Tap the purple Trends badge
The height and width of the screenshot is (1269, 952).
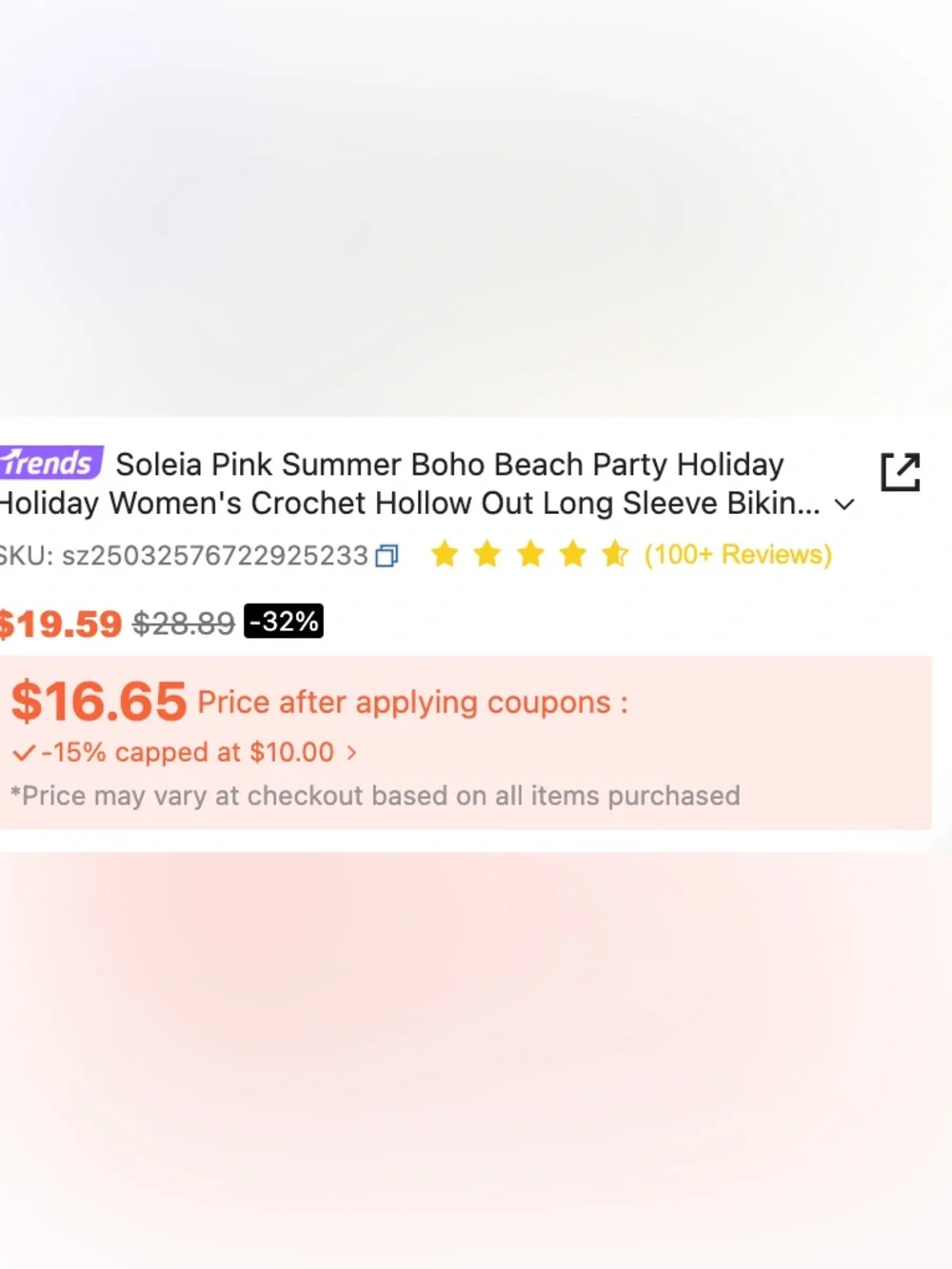click(x=50, y=464)
